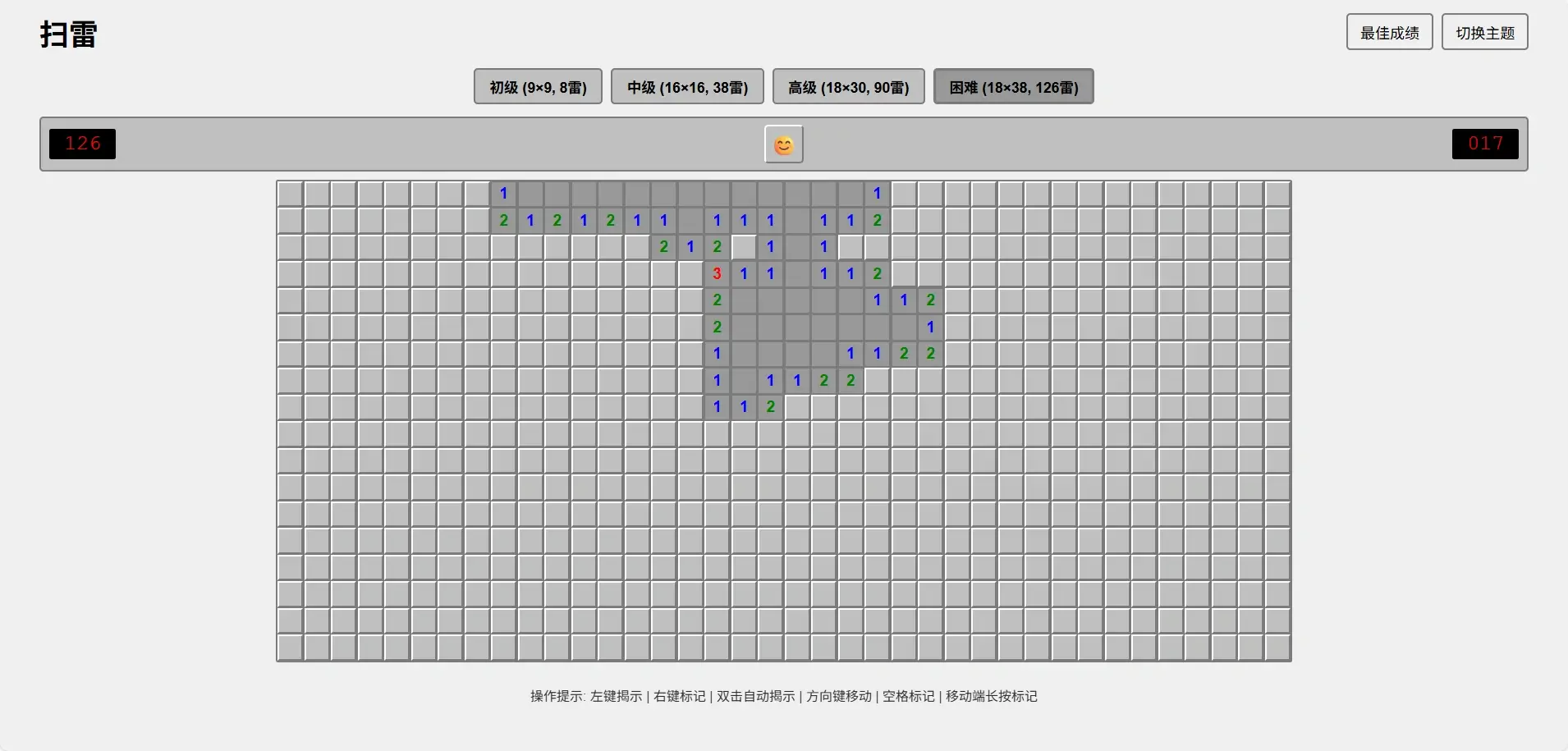Click the mine counter showing 126
Image resolution: width=1568 pixels, height=751 pixels.
pos(82,144)
